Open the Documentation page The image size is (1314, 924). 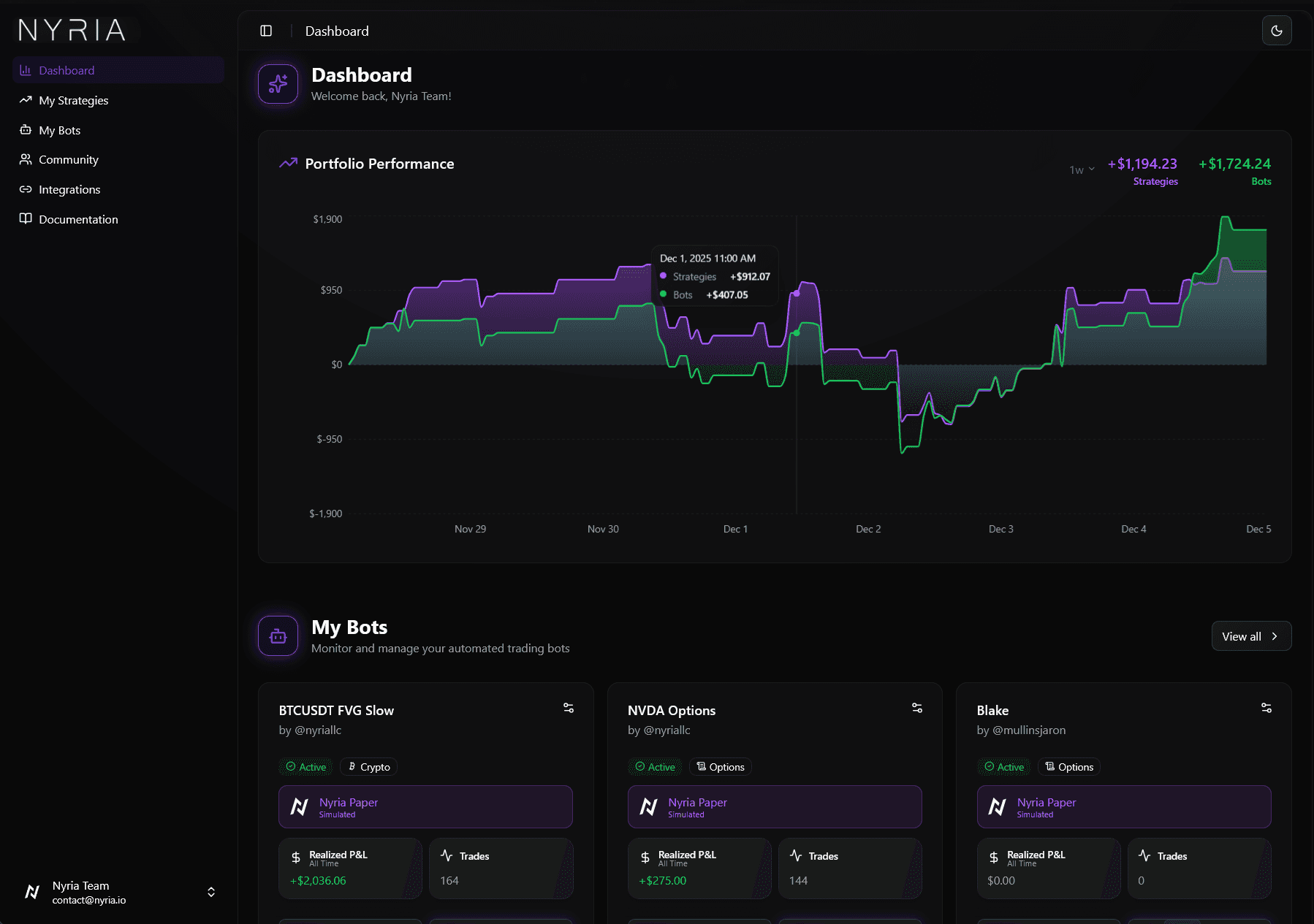tap(78, 219)
